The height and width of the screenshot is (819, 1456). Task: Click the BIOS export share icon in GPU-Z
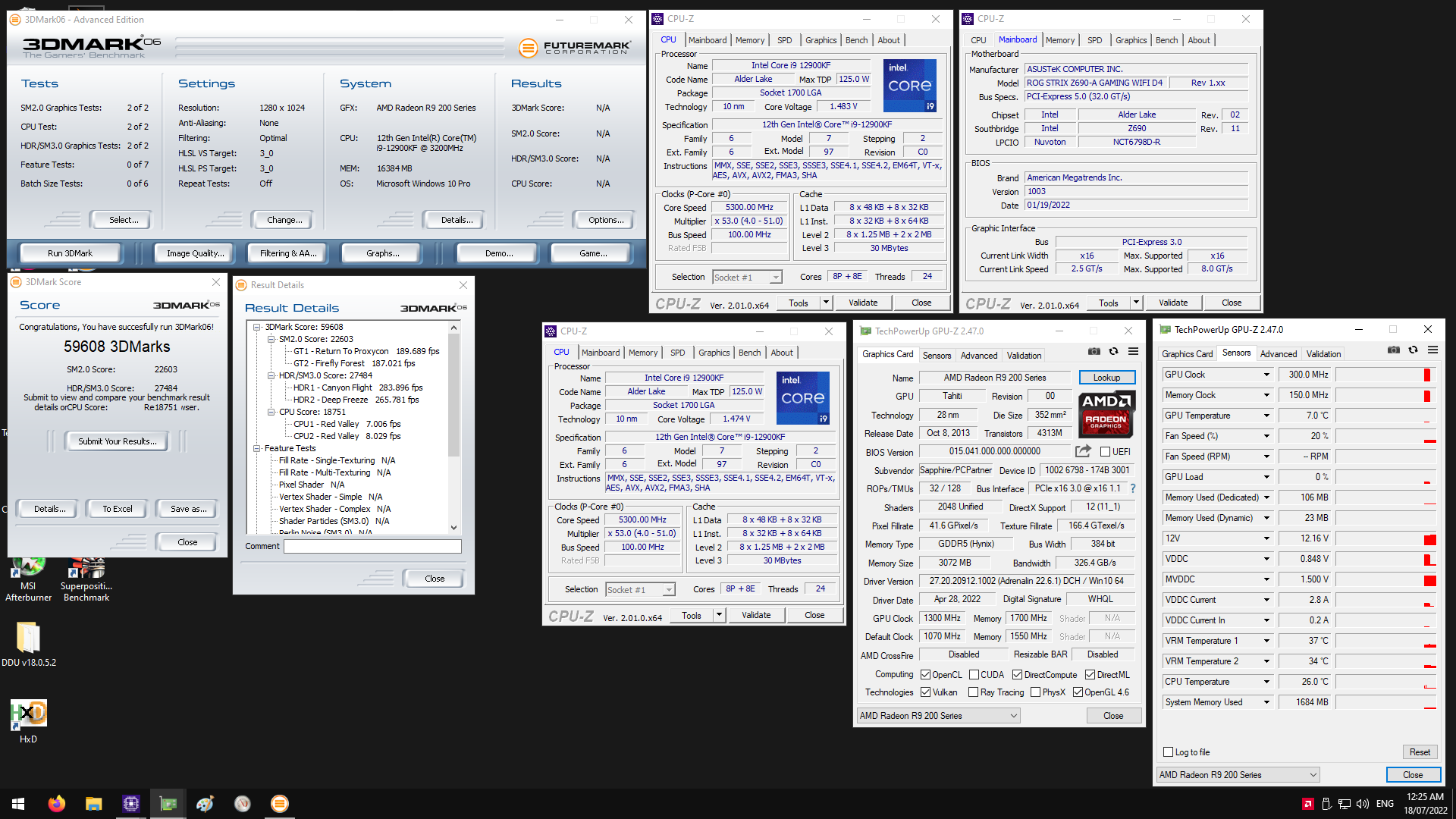(x=1083, y=451)
